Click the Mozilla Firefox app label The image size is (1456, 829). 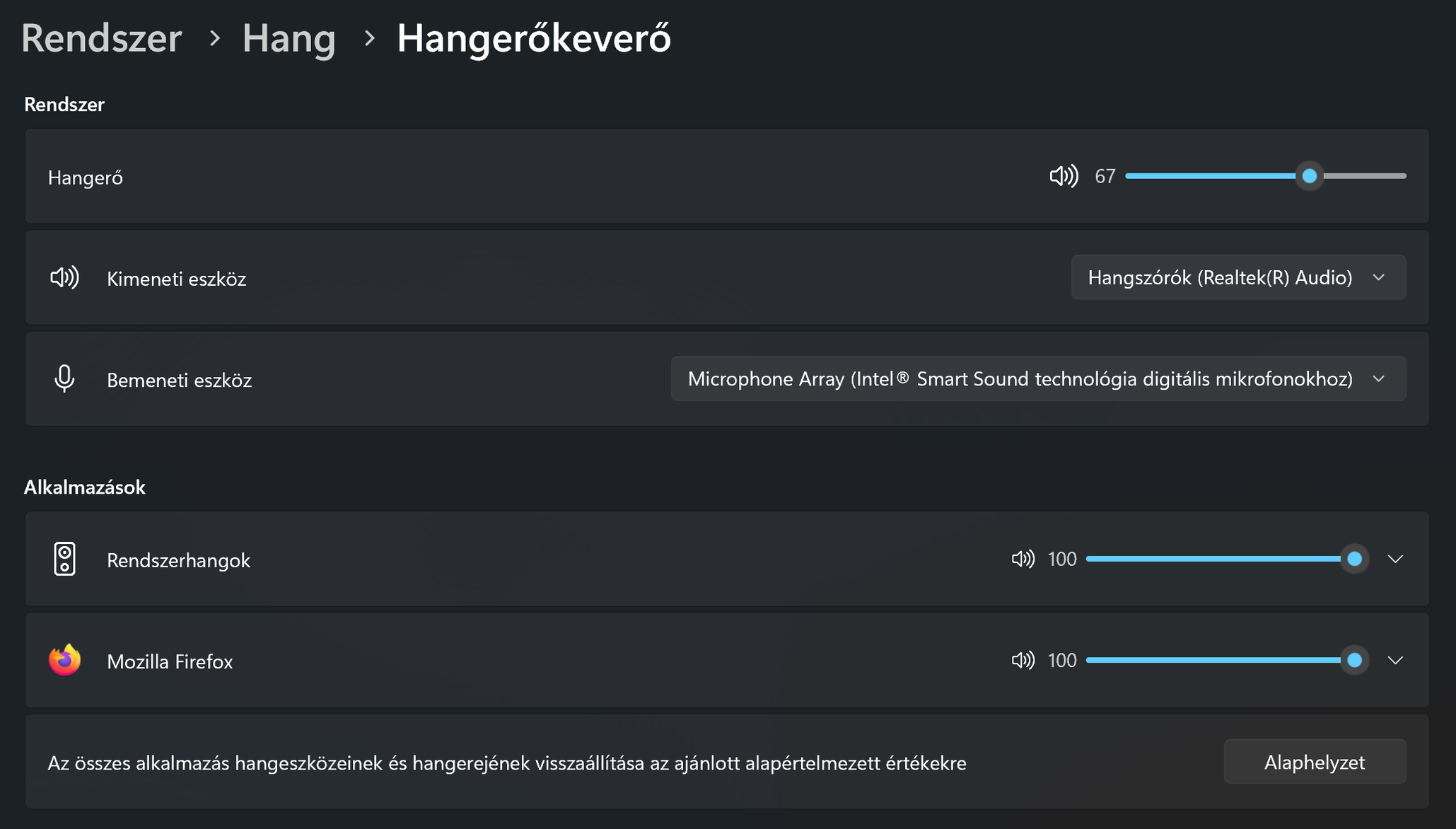coord(170,661)
